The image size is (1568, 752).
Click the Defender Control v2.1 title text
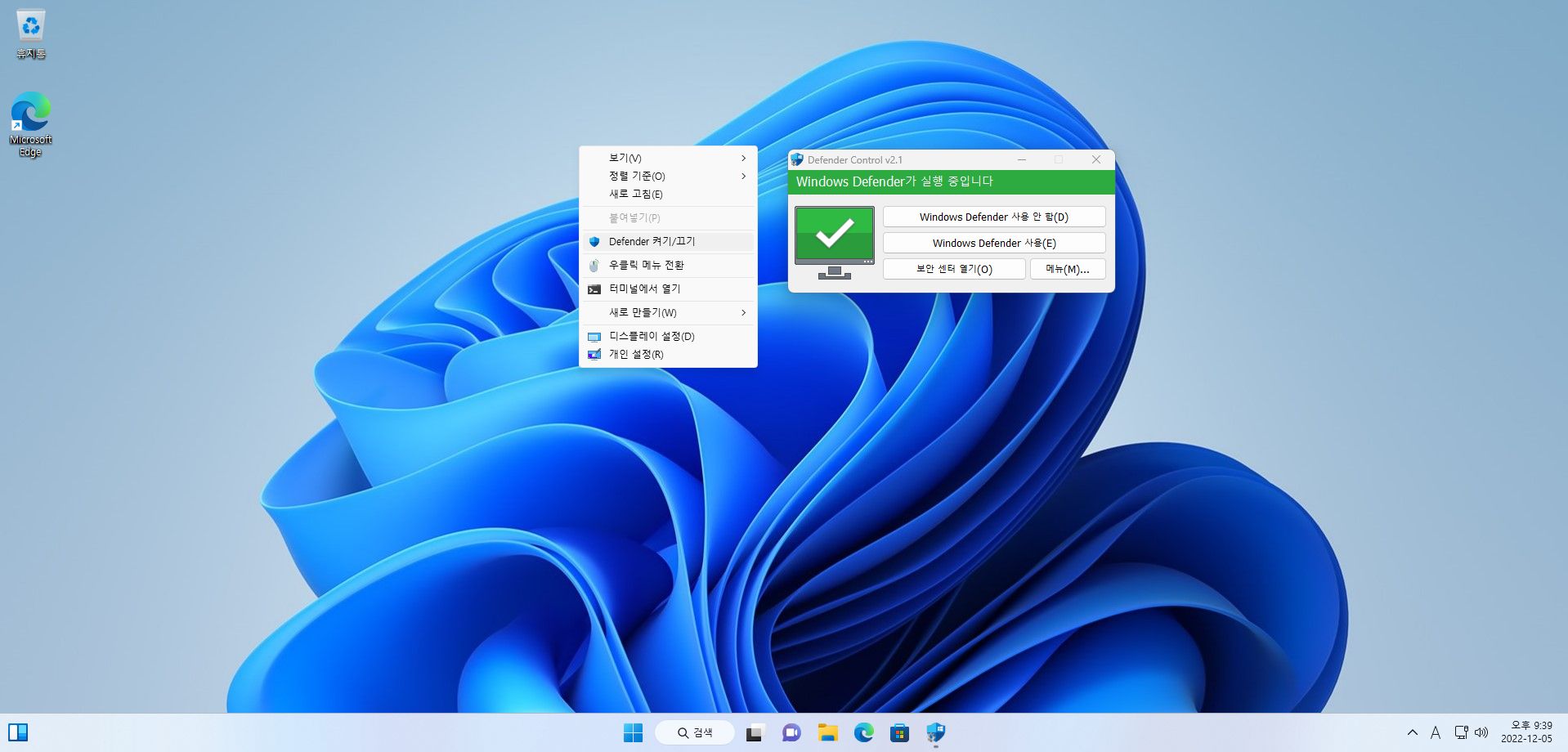pos(855,160)
